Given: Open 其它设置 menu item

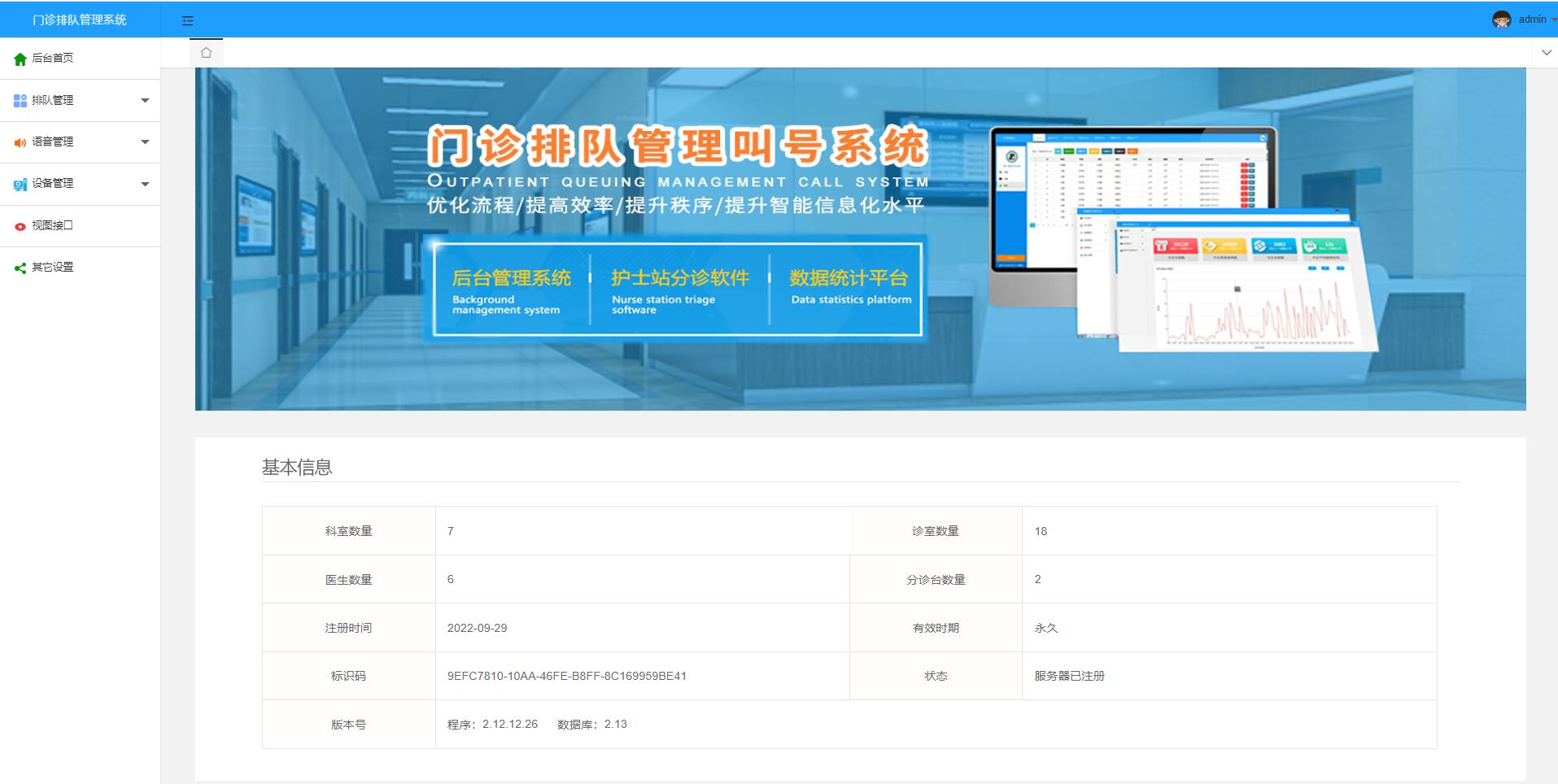Looking at the screenshot, I should (53, 268).
